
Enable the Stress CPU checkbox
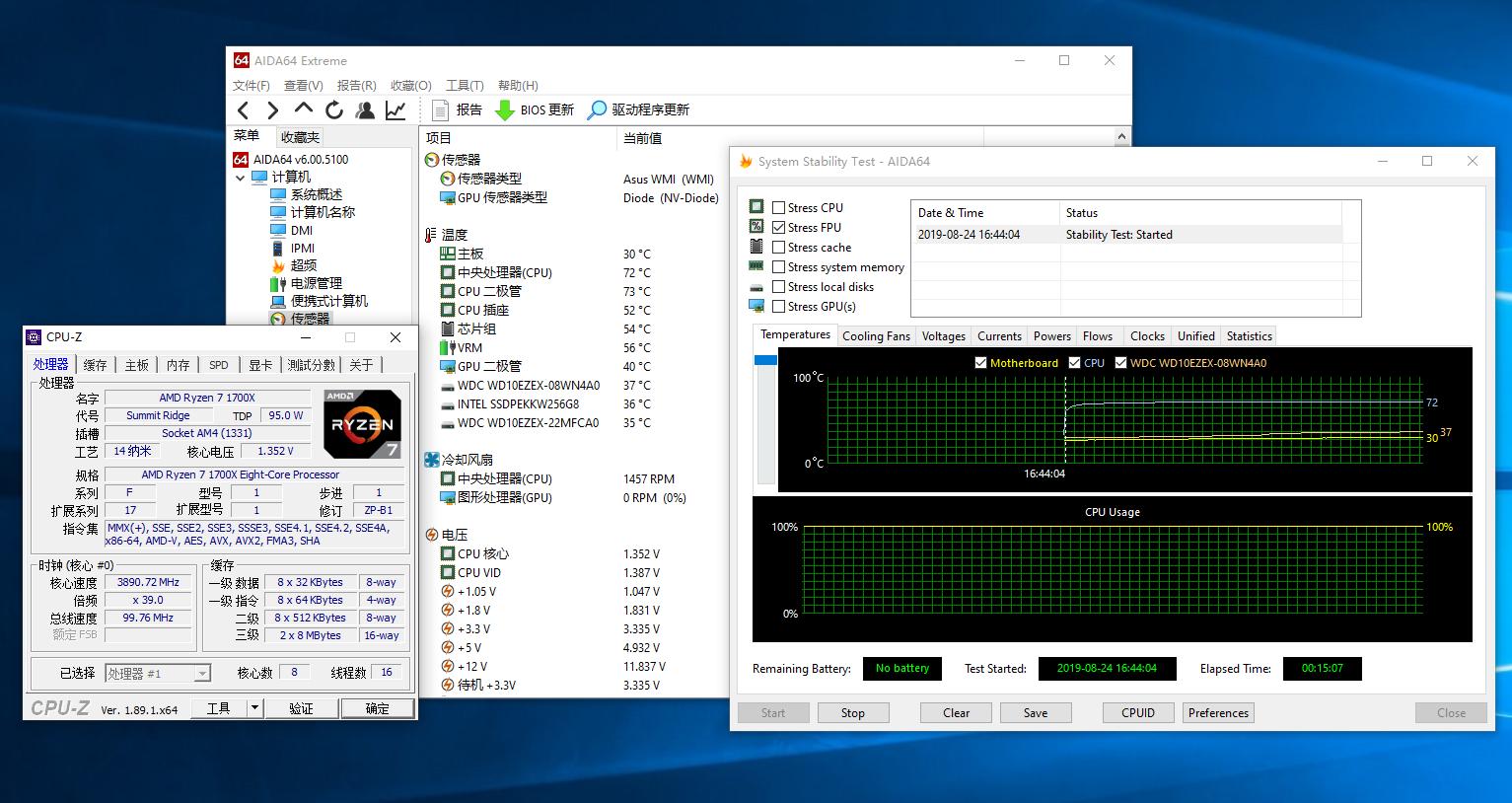[x=779, y=207]
